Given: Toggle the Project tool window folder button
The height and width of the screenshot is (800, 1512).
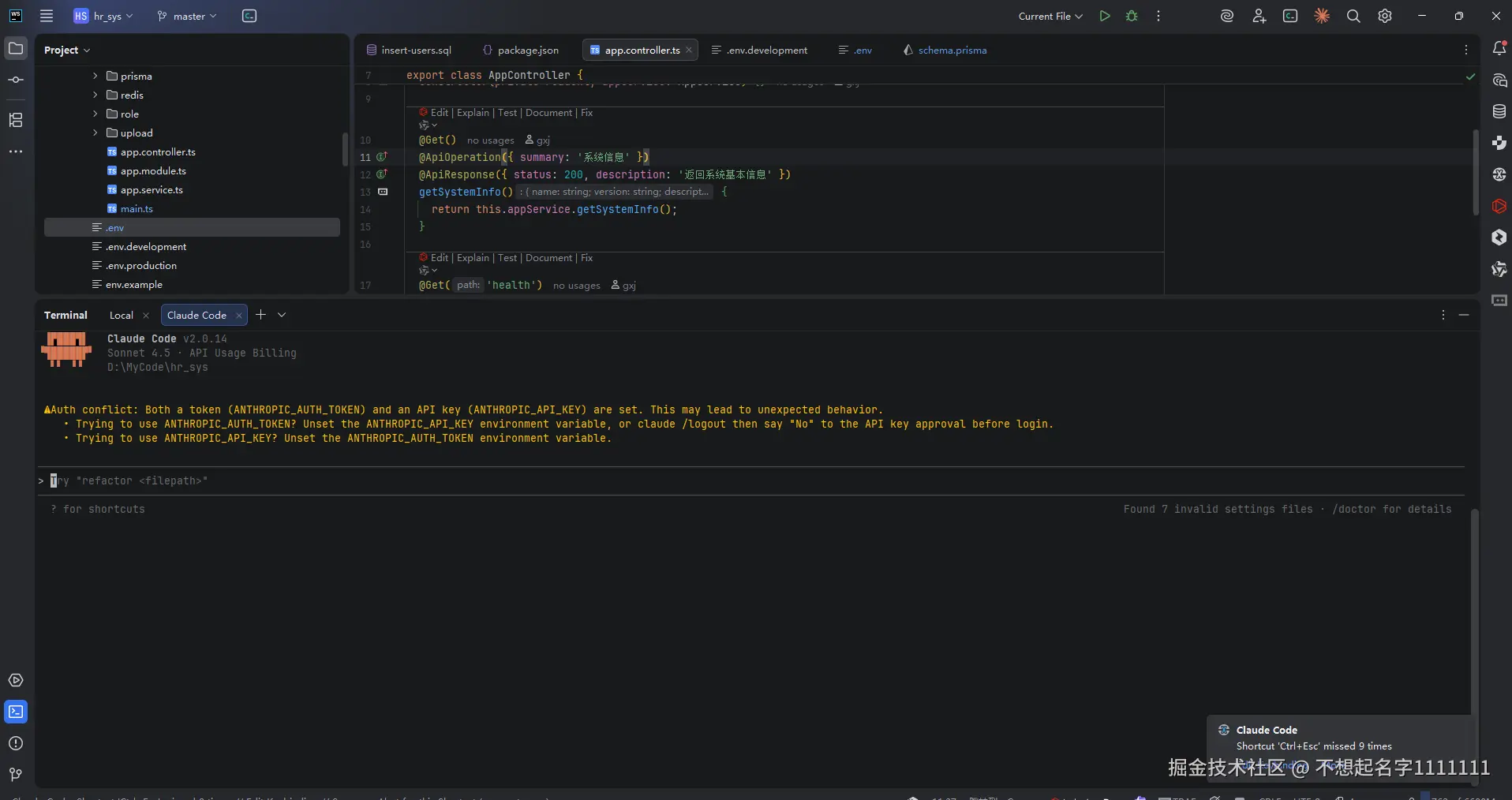Looking at the screenshot, I should (x=16, y=49).
